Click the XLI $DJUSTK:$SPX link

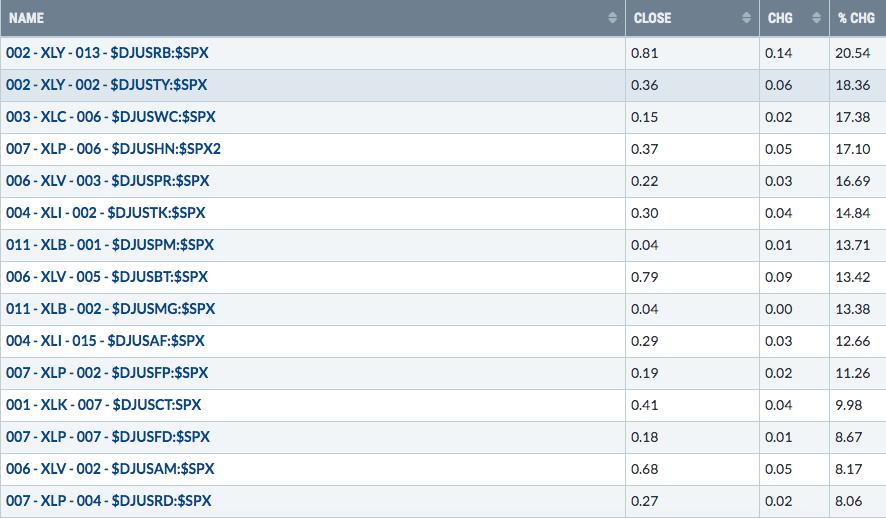(x=105, y=213)
